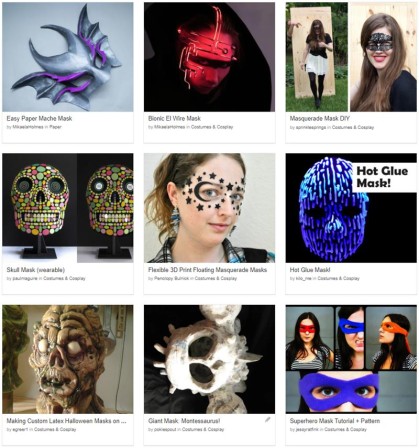Open the colorful Skull Mask thumbnail
This screenshot has width=419, height=448.
pyautogui.click(x=68, y=208)
